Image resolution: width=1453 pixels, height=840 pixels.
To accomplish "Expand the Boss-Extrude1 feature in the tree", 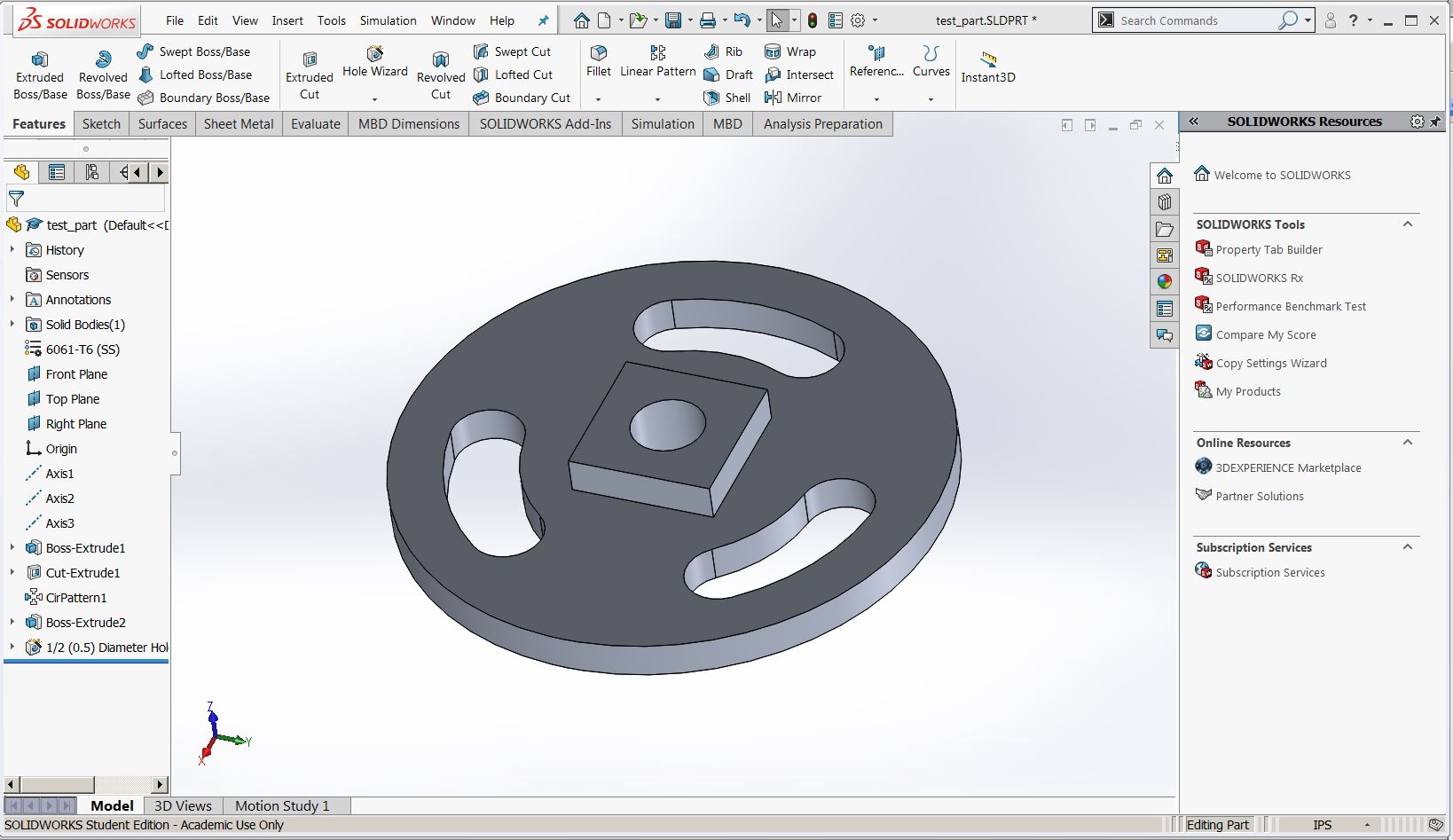I will 11,547.
